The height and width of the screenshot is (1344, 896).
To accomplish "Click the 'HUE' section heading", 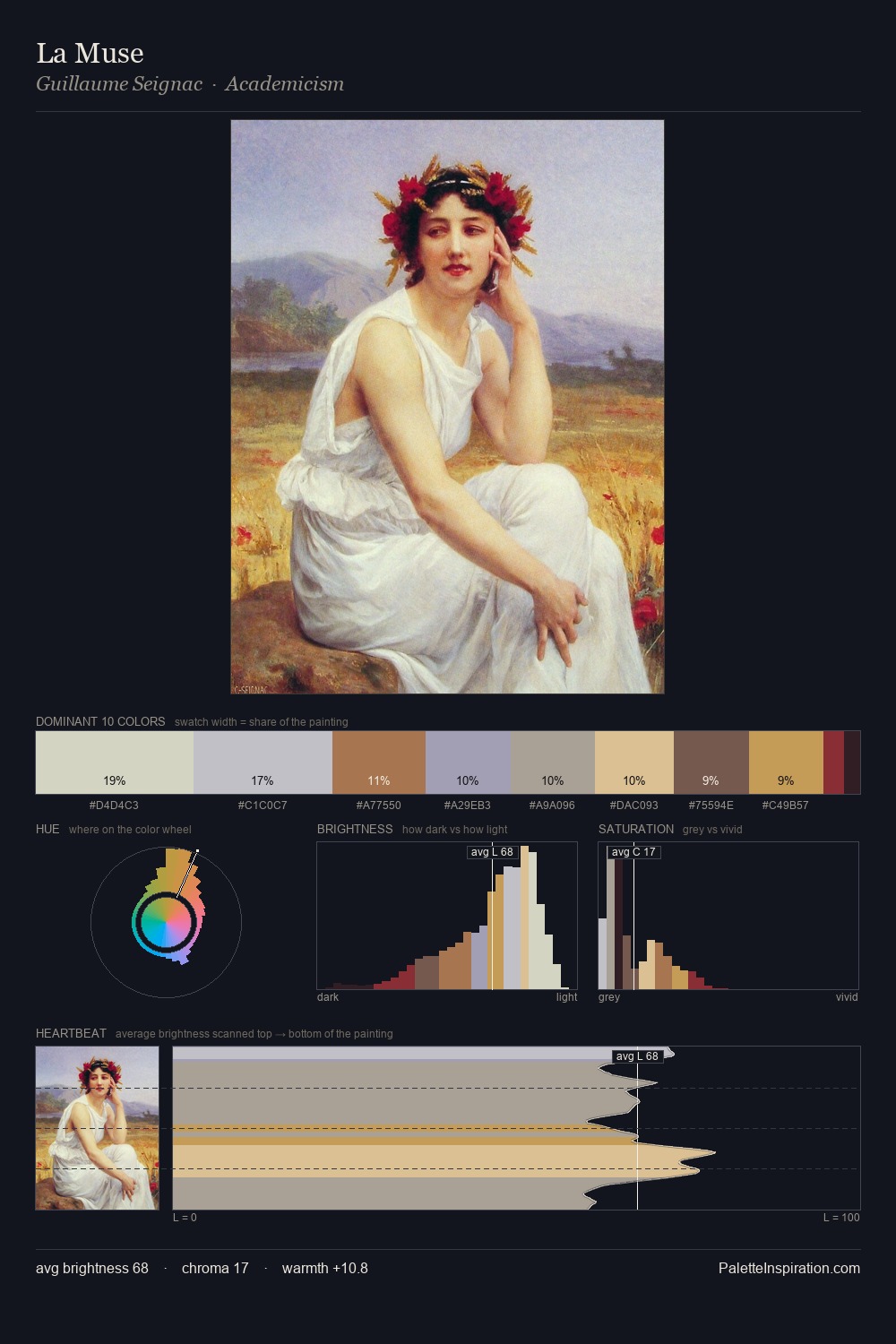I will (x=47, y=829).
